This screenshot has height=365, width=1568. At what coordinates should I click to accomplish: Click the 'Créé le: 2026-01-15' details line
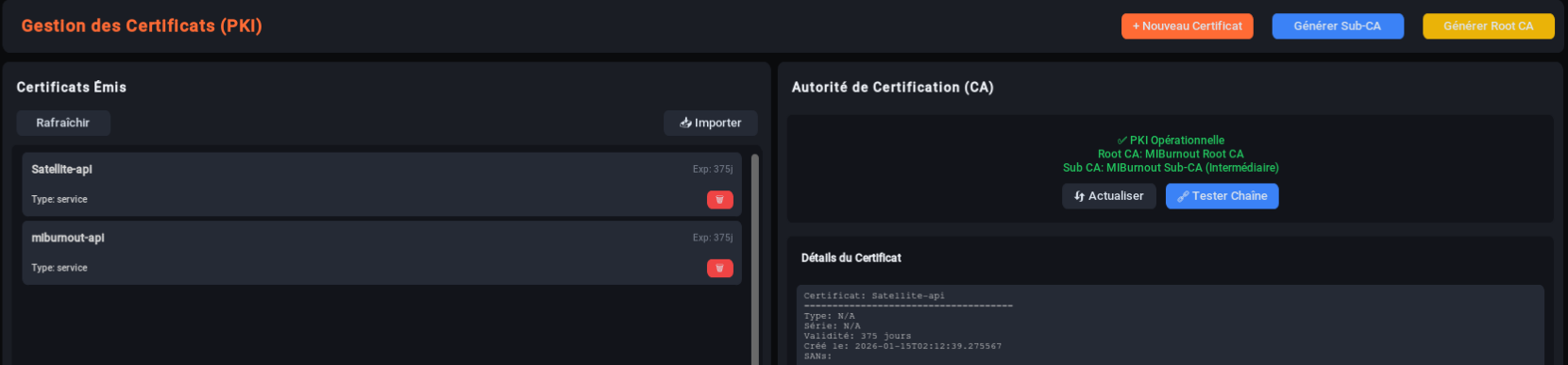pyautogui.click(x=902, y=346)
